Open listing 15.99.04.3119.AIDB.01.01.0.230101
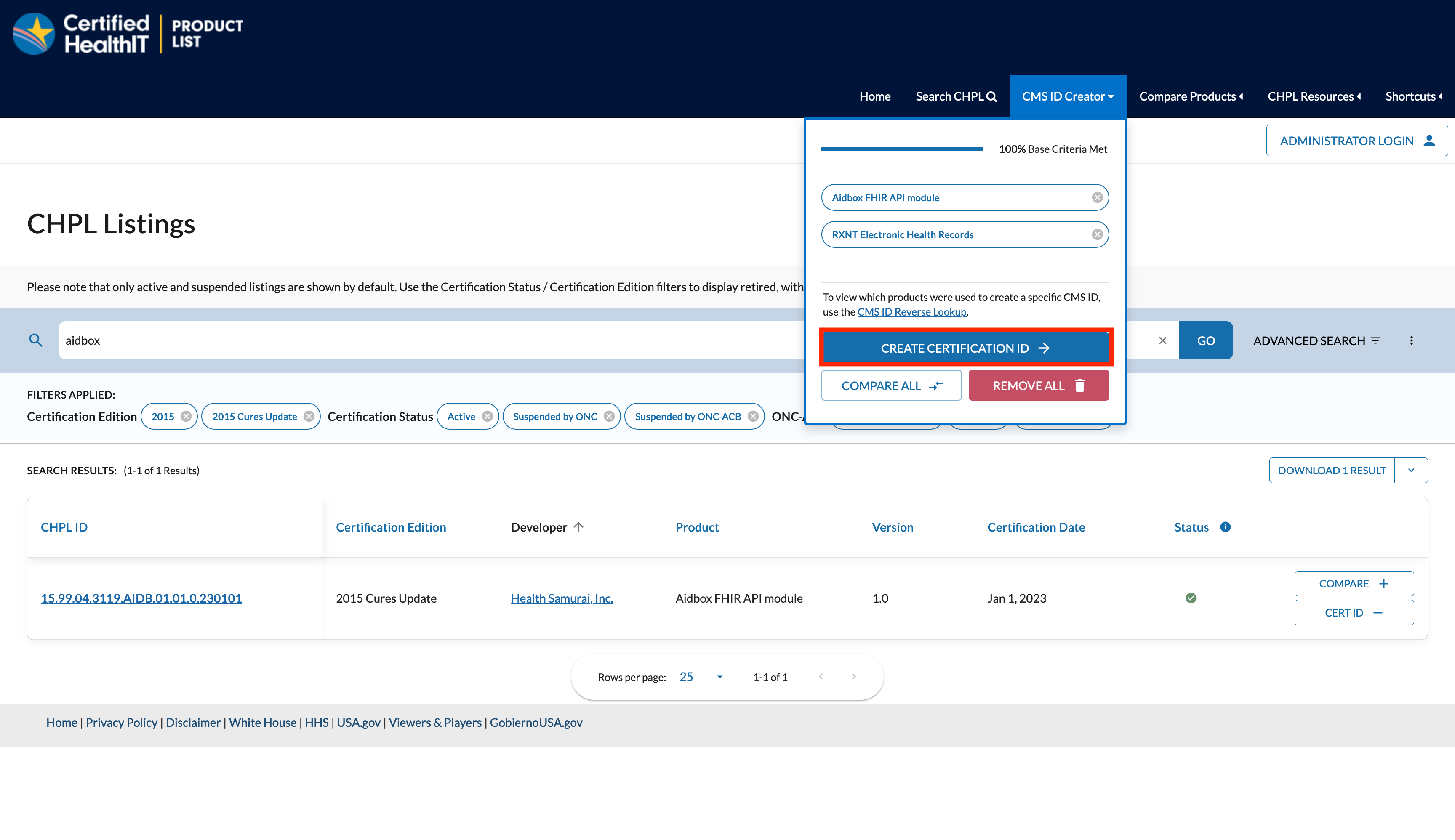This screenshot has height=840, width=1455. pos(141,598)
